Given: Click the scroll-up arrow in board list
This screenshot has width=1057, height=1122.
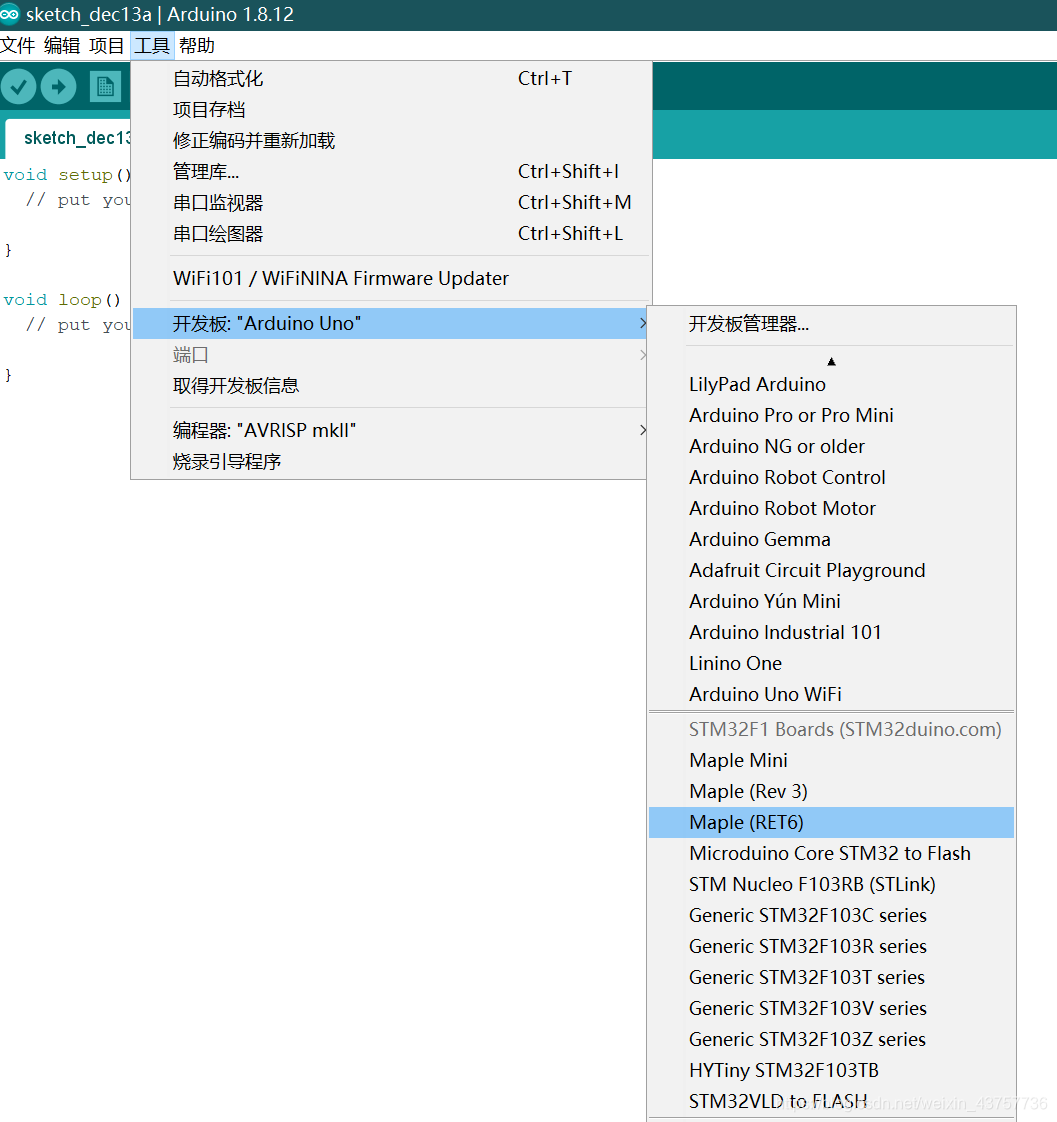Looking at the screenshot, I should (831, 360).
